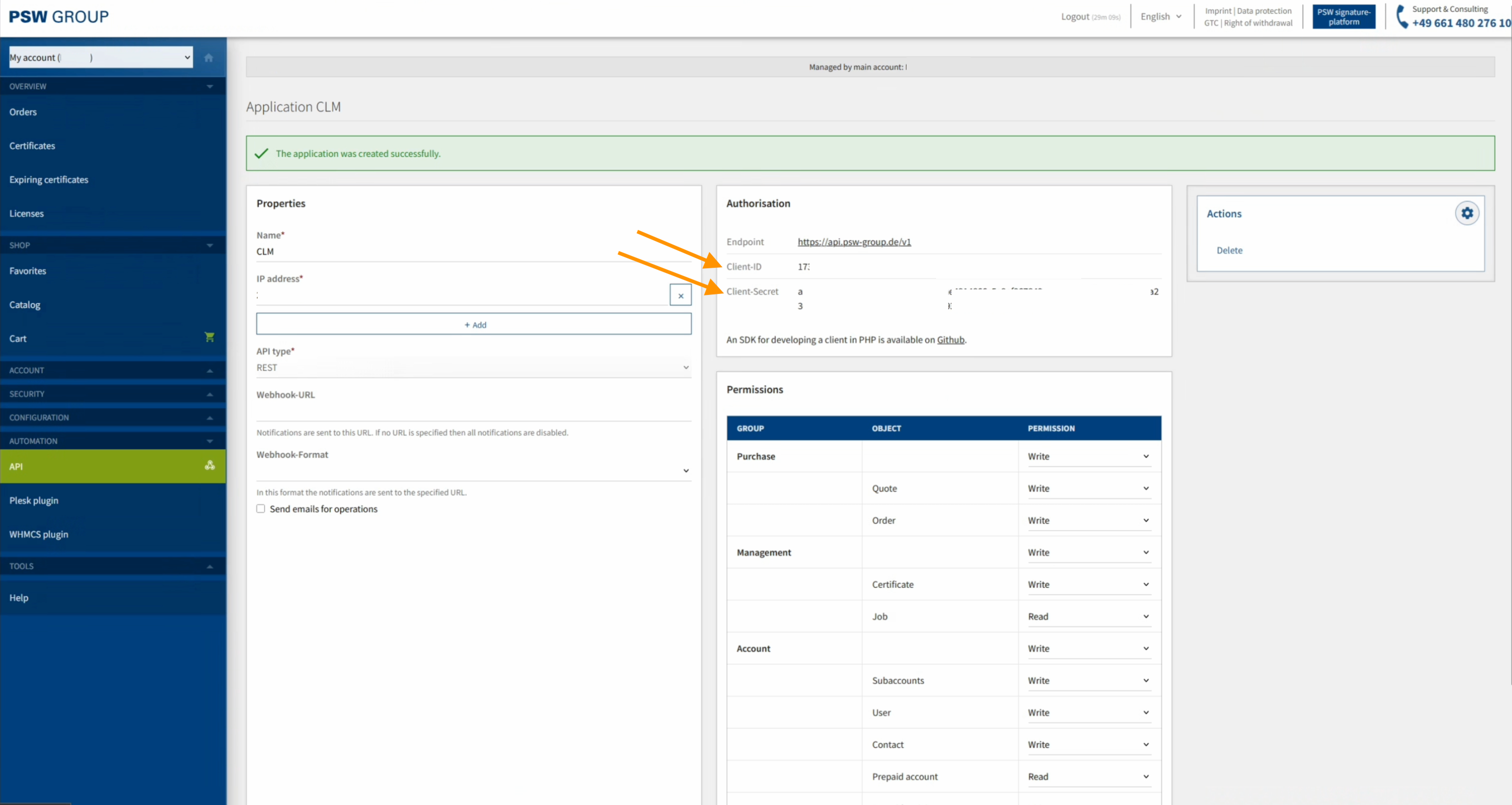Click the PSW GROUP logo
Image resolution: width=1512 pixels, height=805 pixels.
[59, 17]
